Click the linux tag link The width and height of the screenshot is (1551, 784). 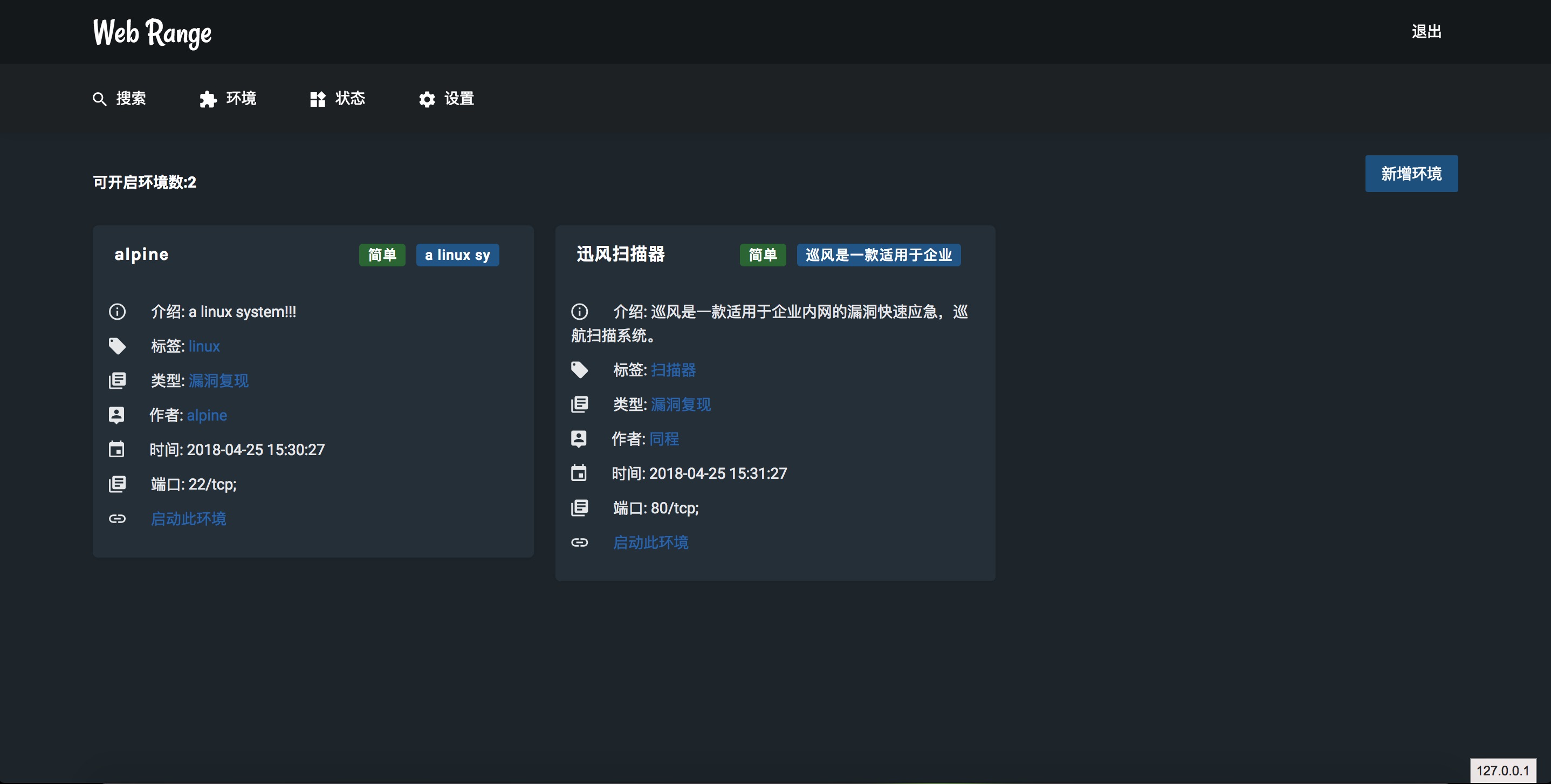tap(204, 346)
